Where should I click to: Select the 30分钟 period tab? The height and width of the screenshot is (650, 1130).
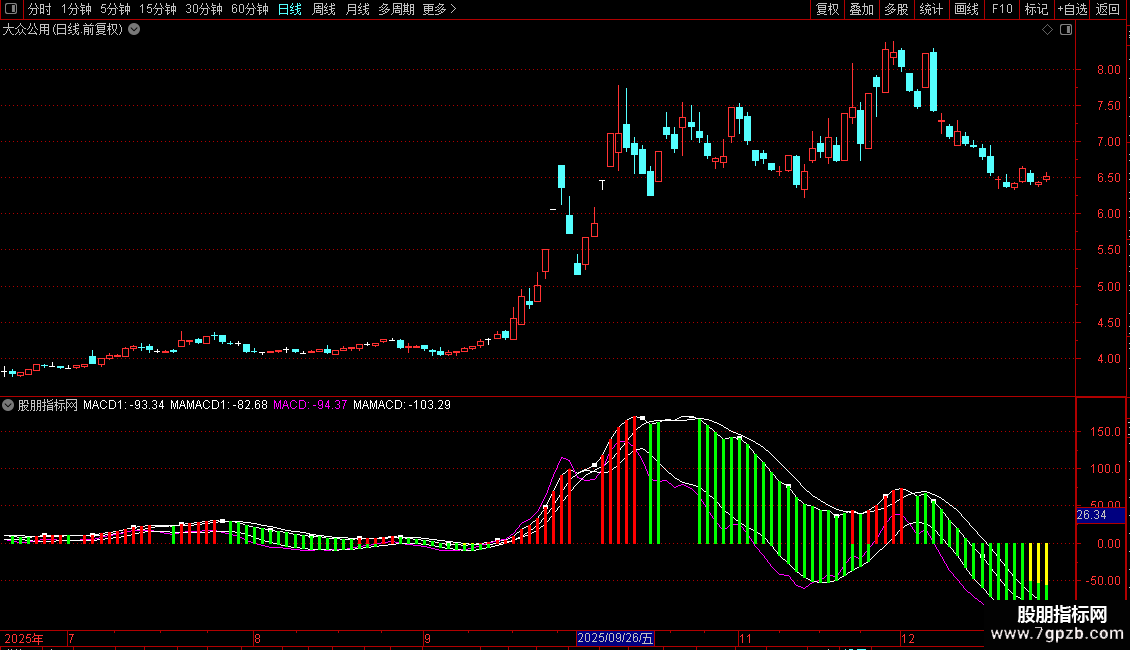coord(204,9)
